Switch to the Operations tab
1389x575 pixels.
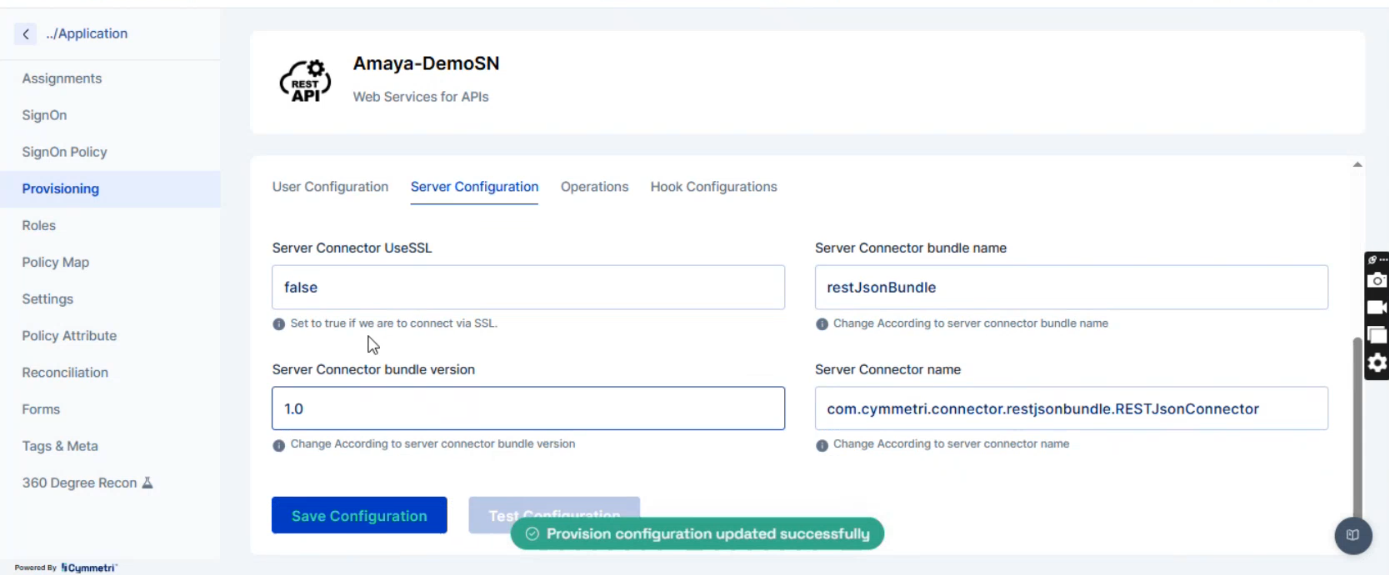pyautogui.click(x=594, y=187)
